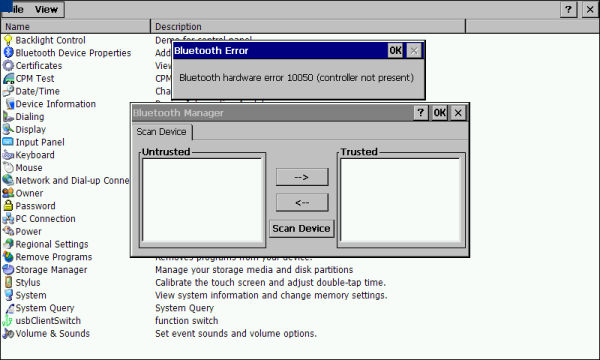
Task: Click OK in Bluetooth Error dialog
Action: tap(395, 50)
